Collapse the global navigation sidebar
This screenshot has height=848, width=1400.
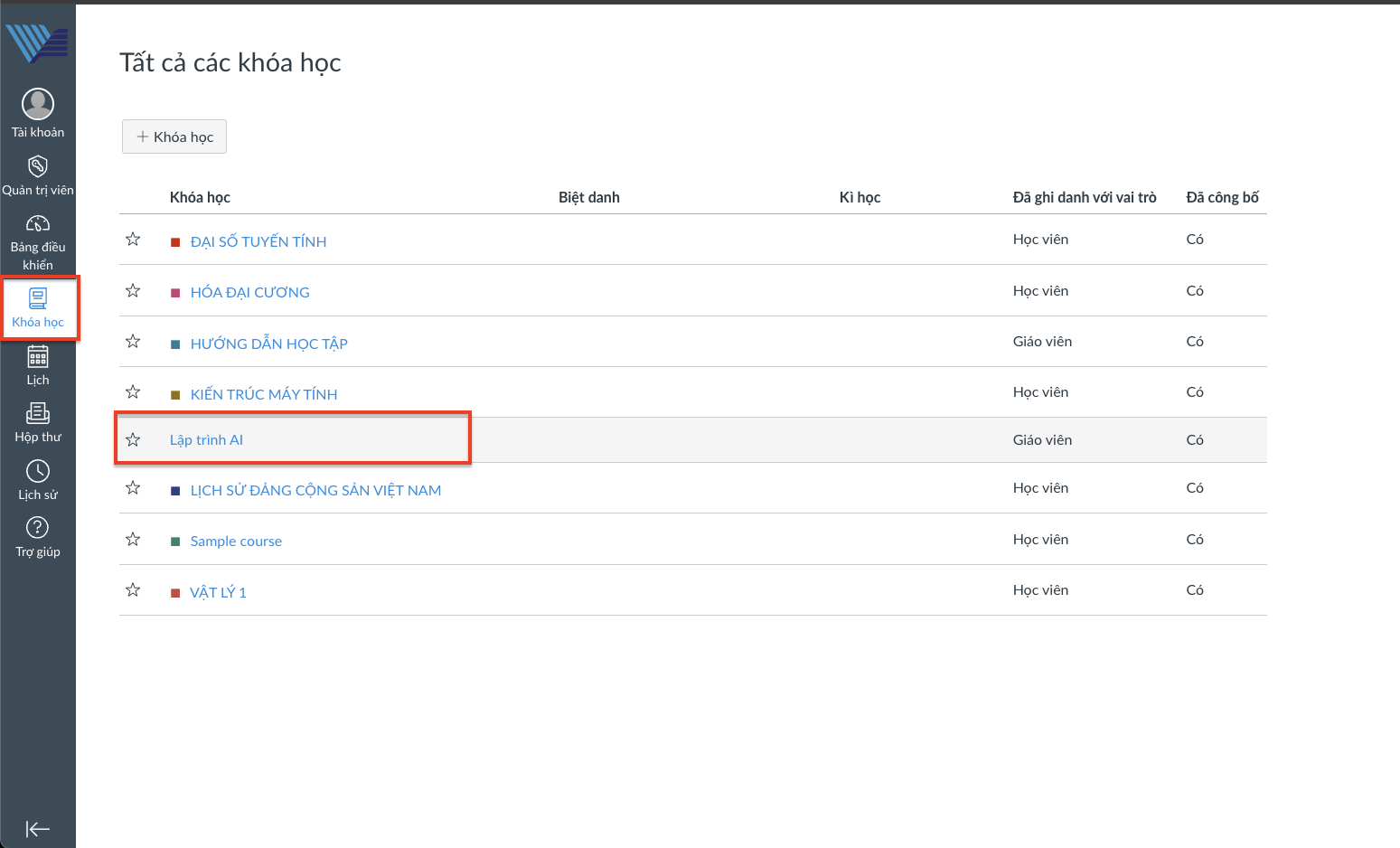38,829
